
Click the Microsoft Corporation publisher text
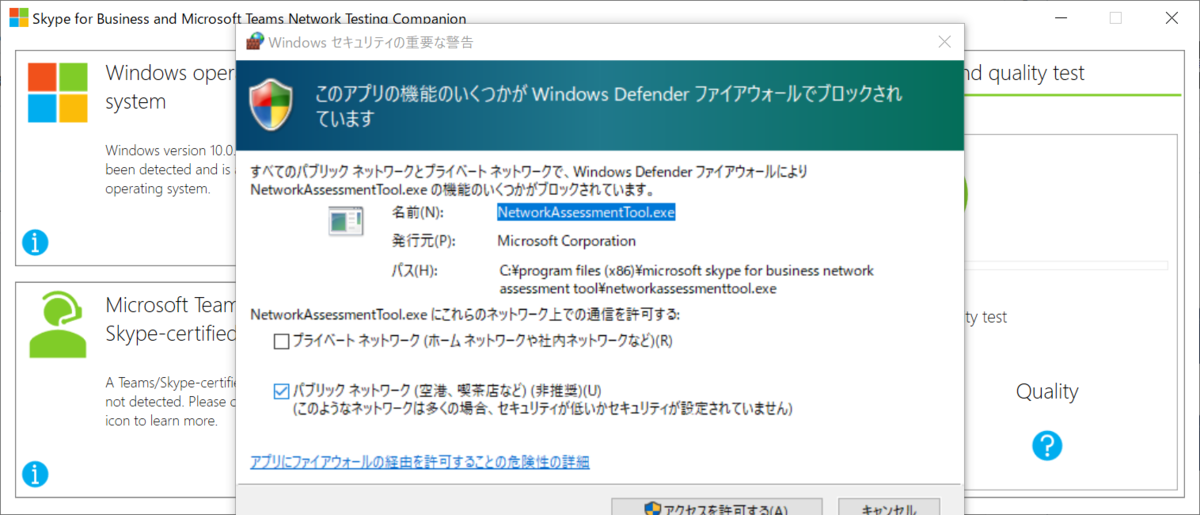pyautogui.click(x=566, y=241)
